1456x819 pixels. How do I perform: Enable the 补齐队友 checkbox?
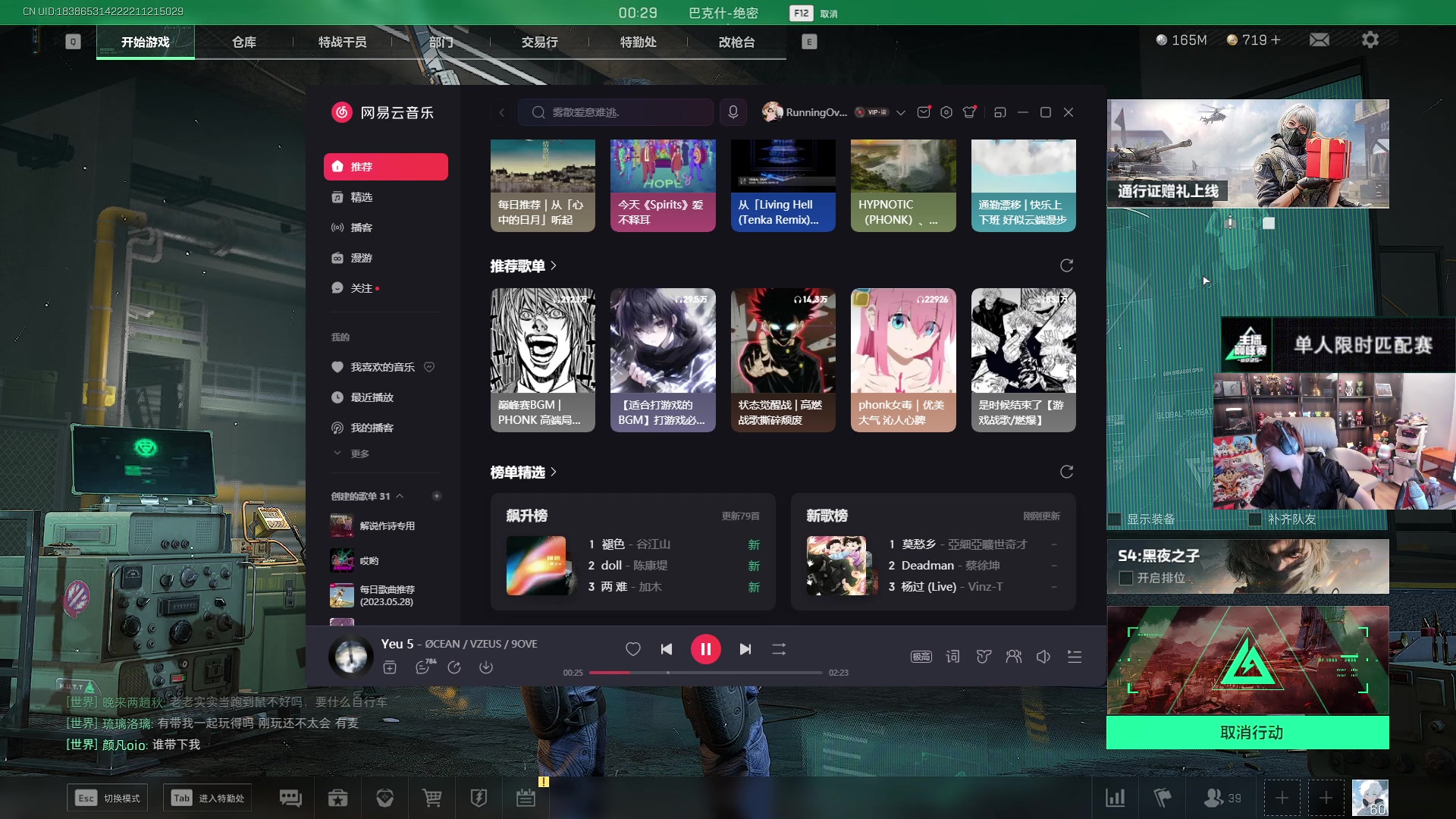(x=1255, y=519)
